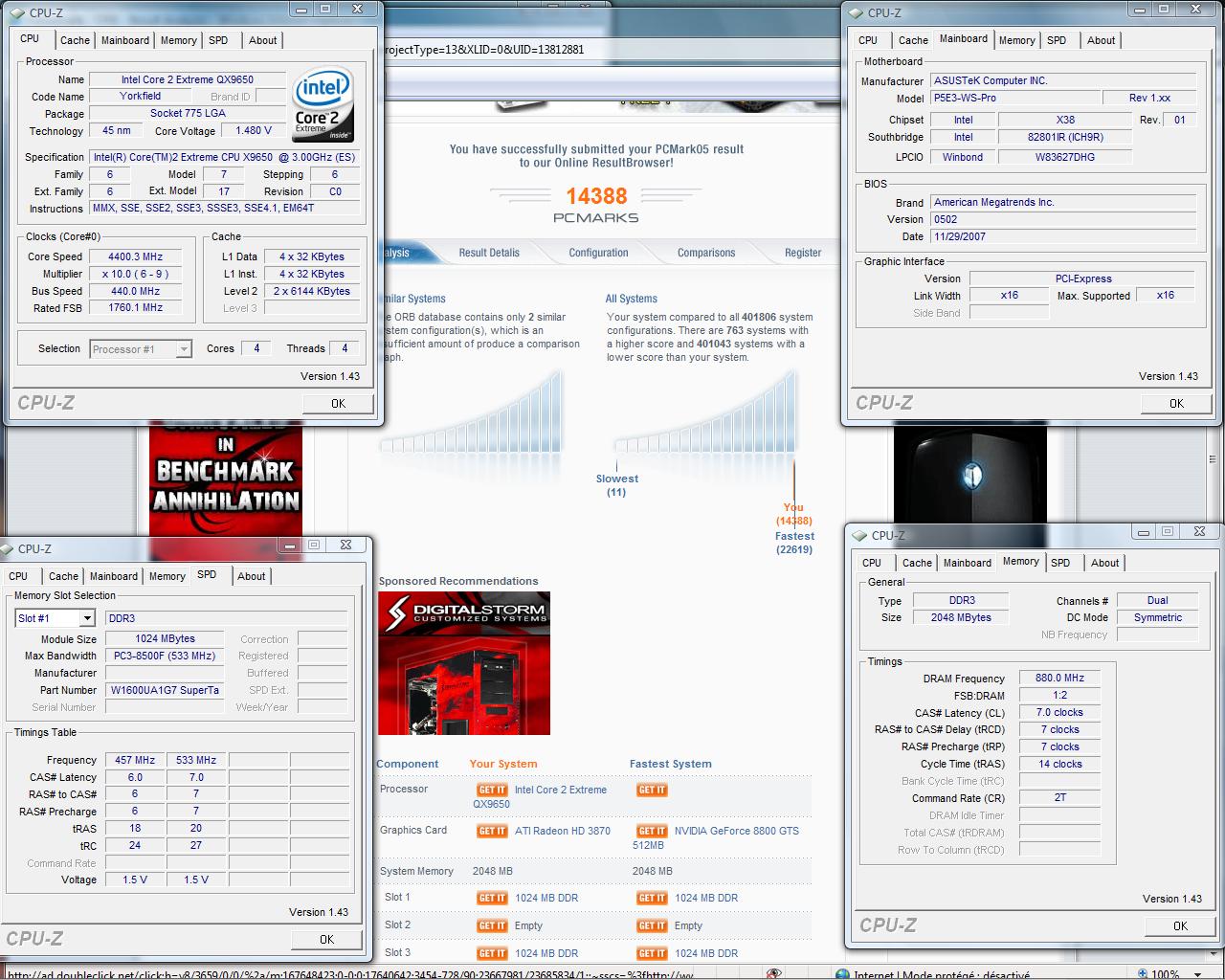
Task: Click GET IT badge beside Fastest System processor
Action: 652,791
